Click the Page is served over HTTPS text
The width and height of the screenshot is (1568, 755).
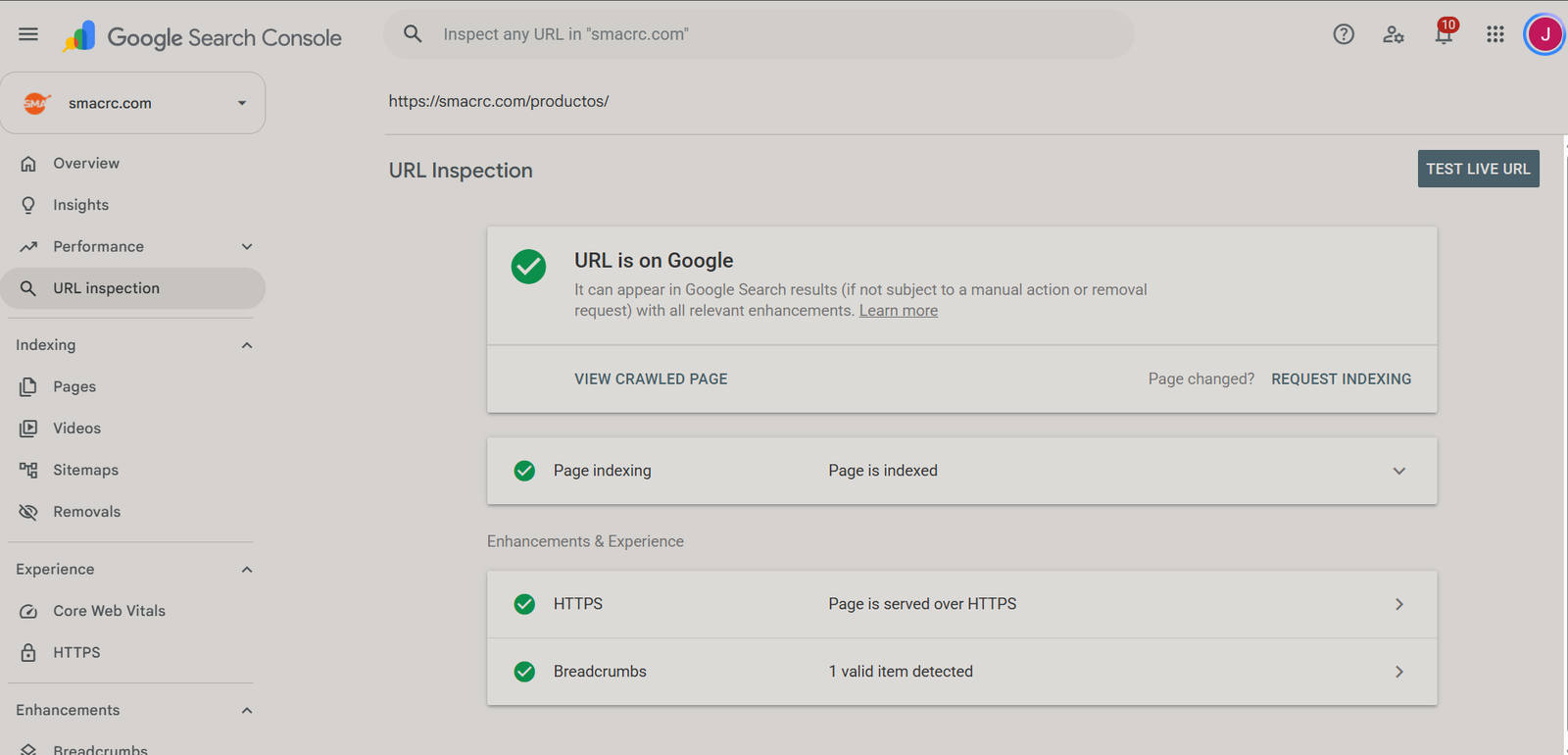point(922,604)
